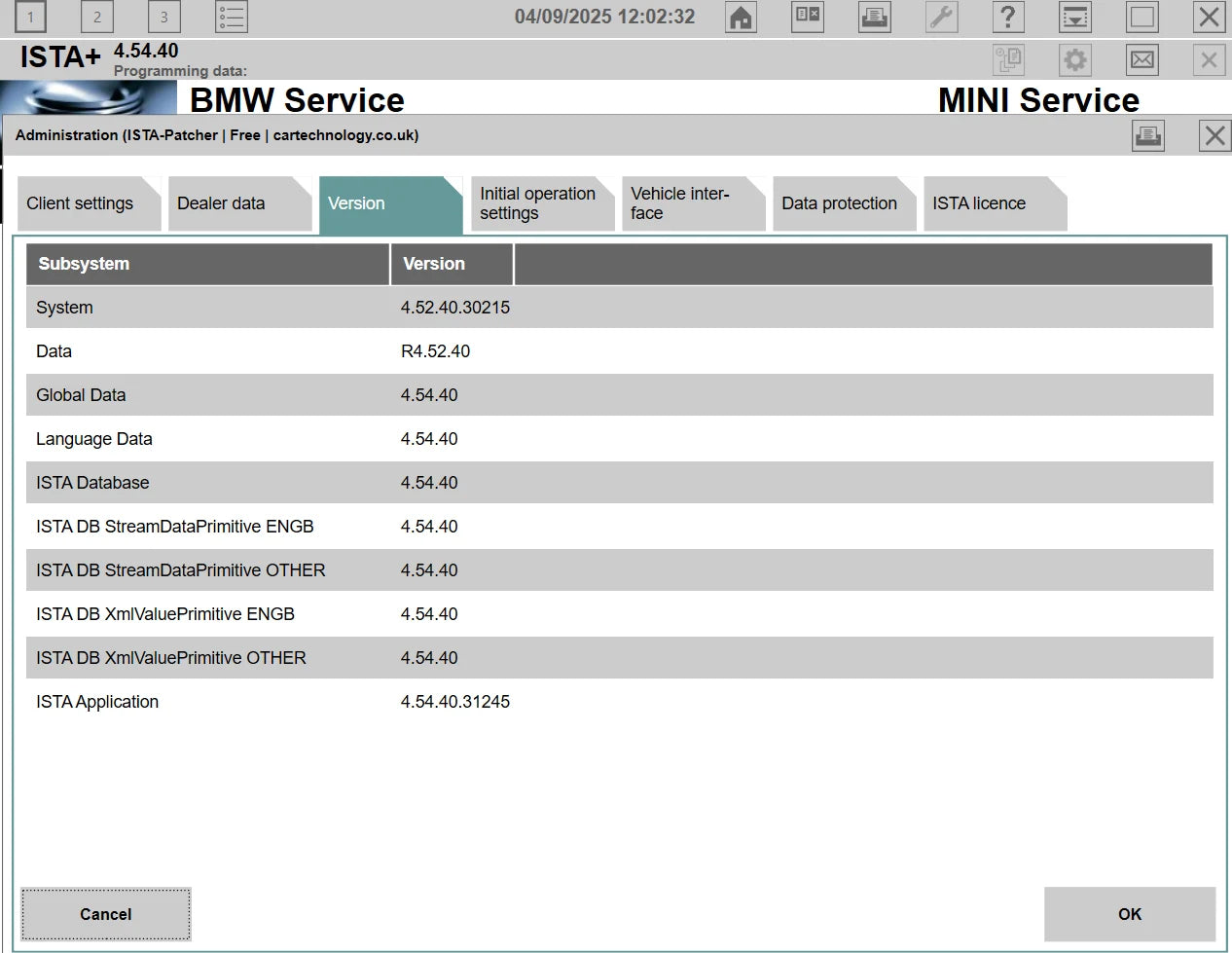Click the programming data transfer icon

pos(1008,59)
